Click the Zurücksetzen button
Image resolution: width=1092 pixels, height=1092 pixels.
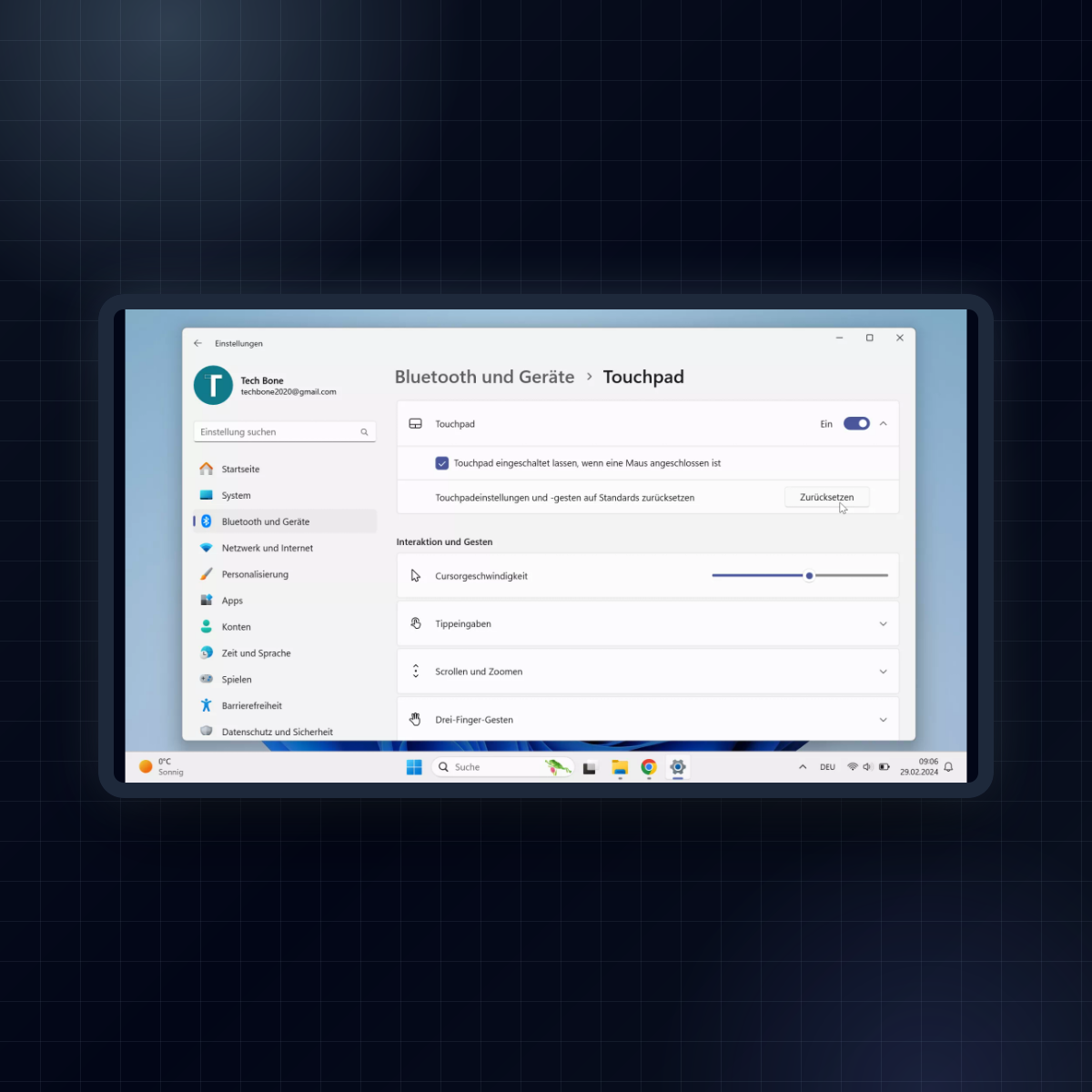pos(827,497)
